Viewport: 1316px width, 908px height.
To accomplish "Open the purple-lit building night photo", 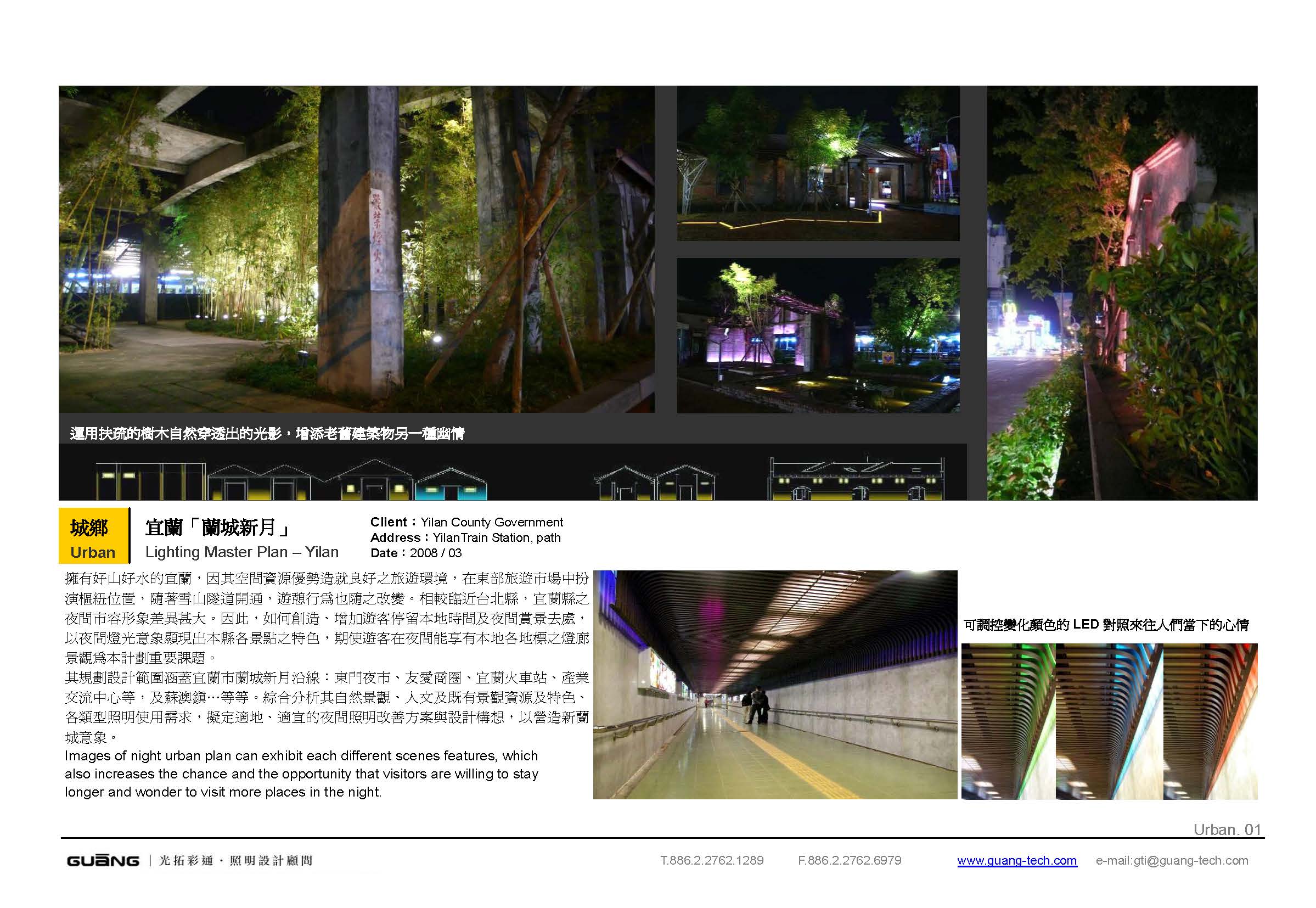I will (x=818, y=335).
